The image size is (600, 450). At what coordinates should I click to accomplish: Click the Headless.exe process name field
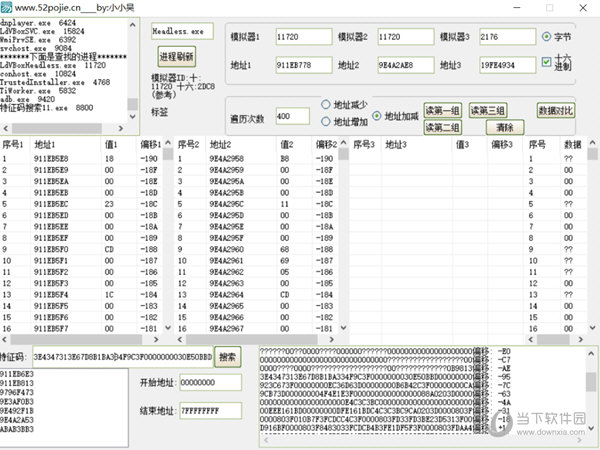[182, 31]
